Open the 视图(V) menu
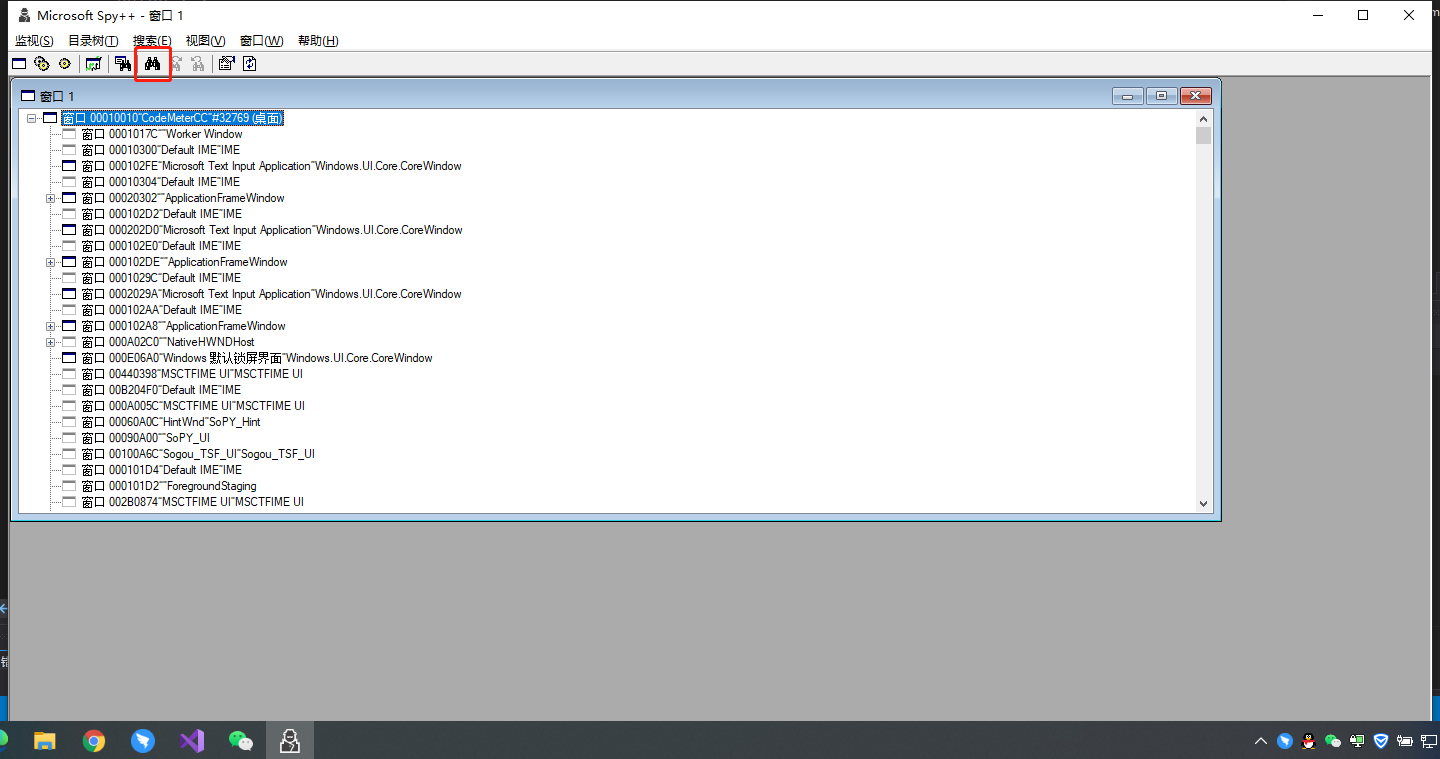1440x759 pixels. [205, 41]
